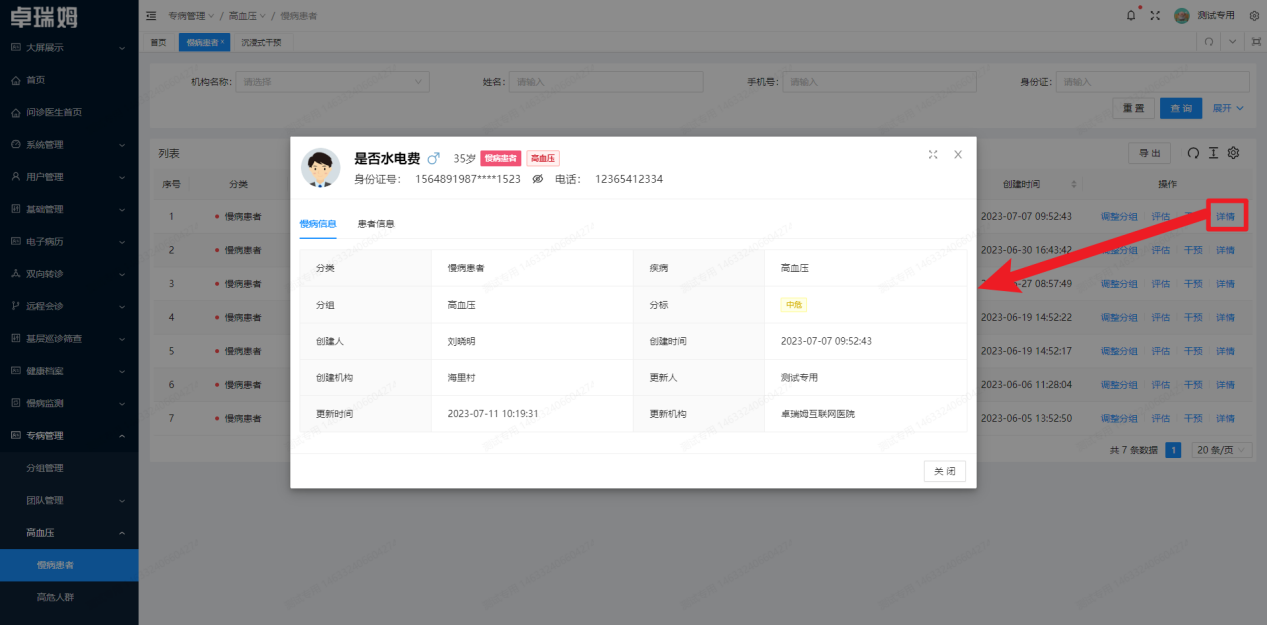The image size is (1267, 625).
Task: Click 干预 in row 4
Action: 1193,317
